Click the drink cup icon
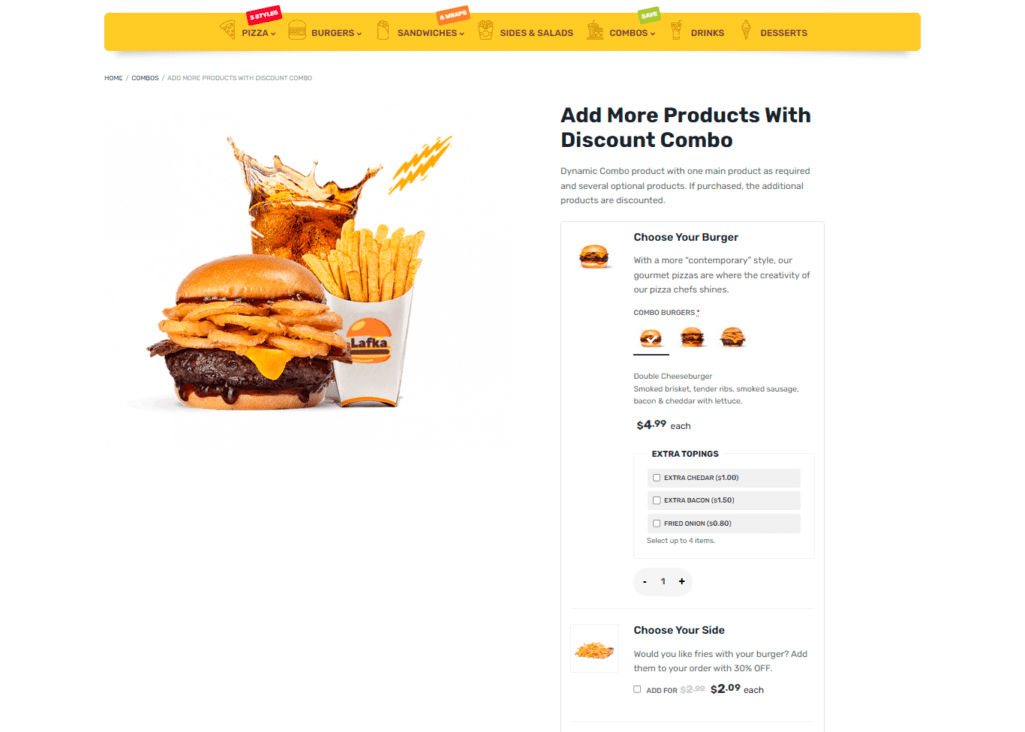 677,30
